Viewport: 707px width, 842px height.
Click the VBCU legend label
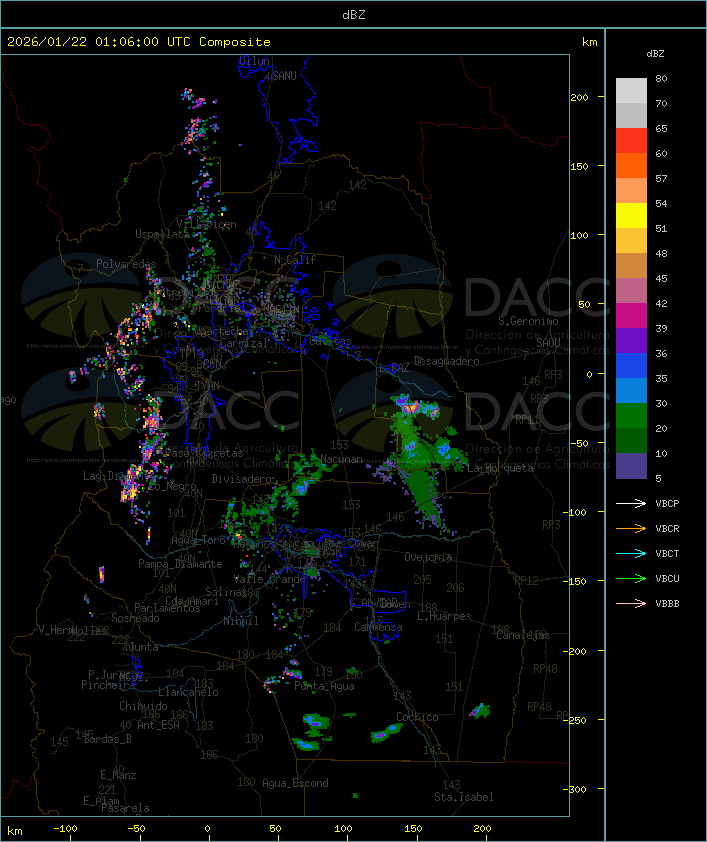click(667, 578)
